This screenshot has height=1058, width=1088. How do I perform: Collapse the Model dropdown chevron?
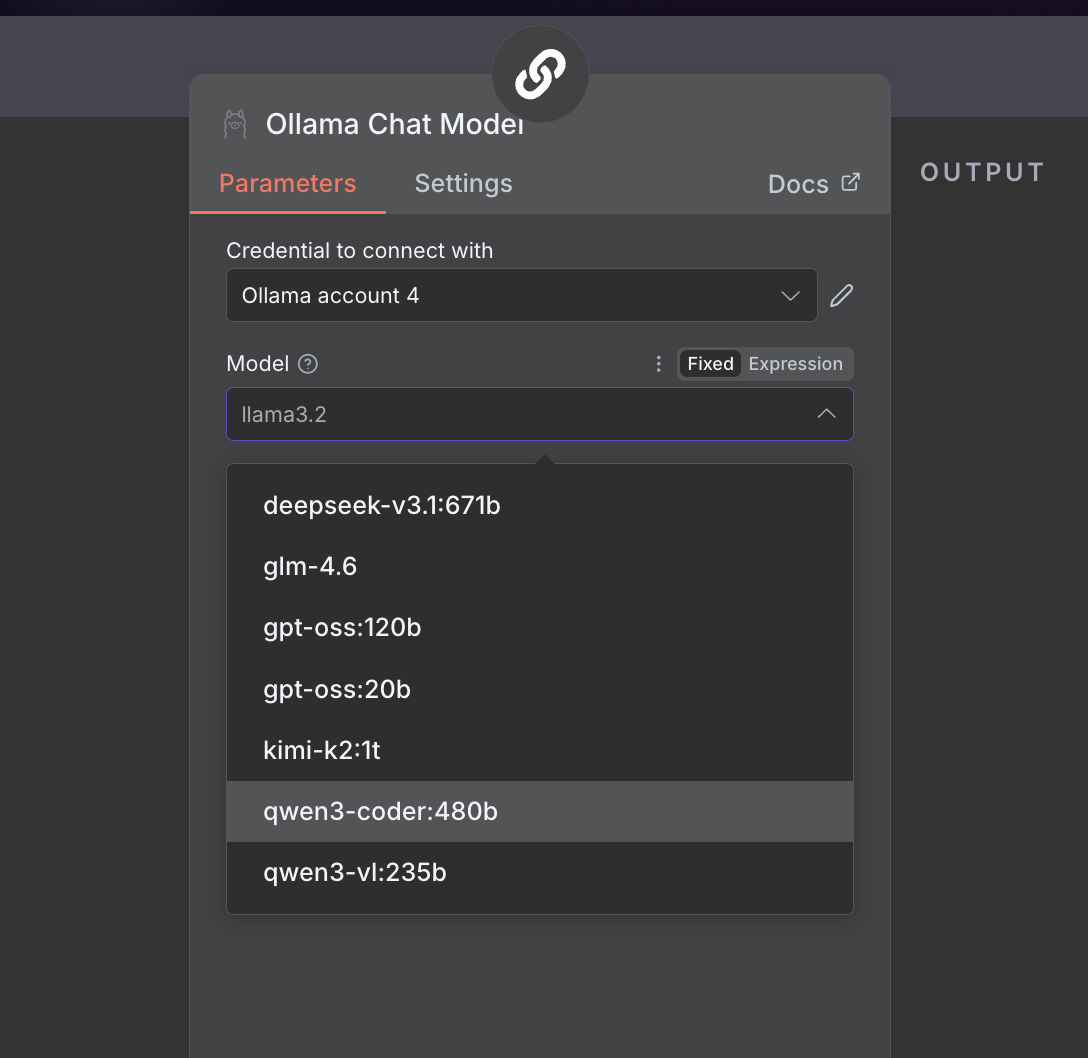(826, 414)
